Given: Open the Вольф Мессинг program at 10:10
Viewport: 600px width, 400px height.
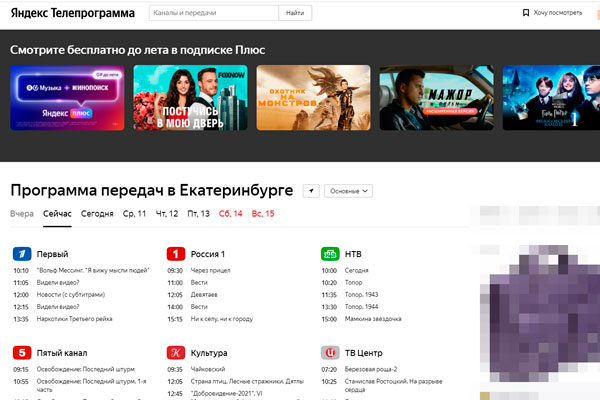Looking at the screenshot, I should pos(93,271).
